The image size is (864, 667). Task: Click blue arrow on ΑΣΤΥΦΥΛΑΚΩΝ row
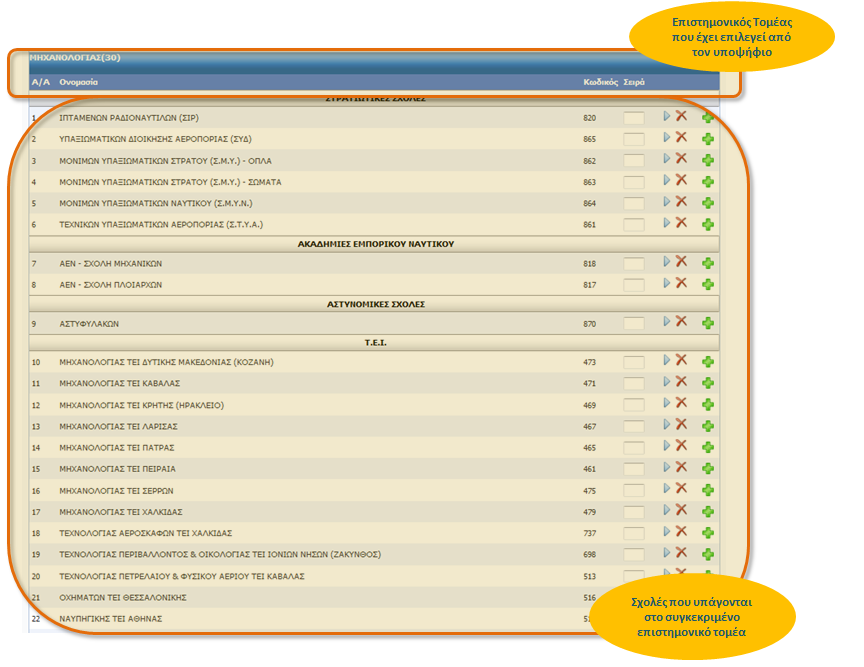point(667,321)
